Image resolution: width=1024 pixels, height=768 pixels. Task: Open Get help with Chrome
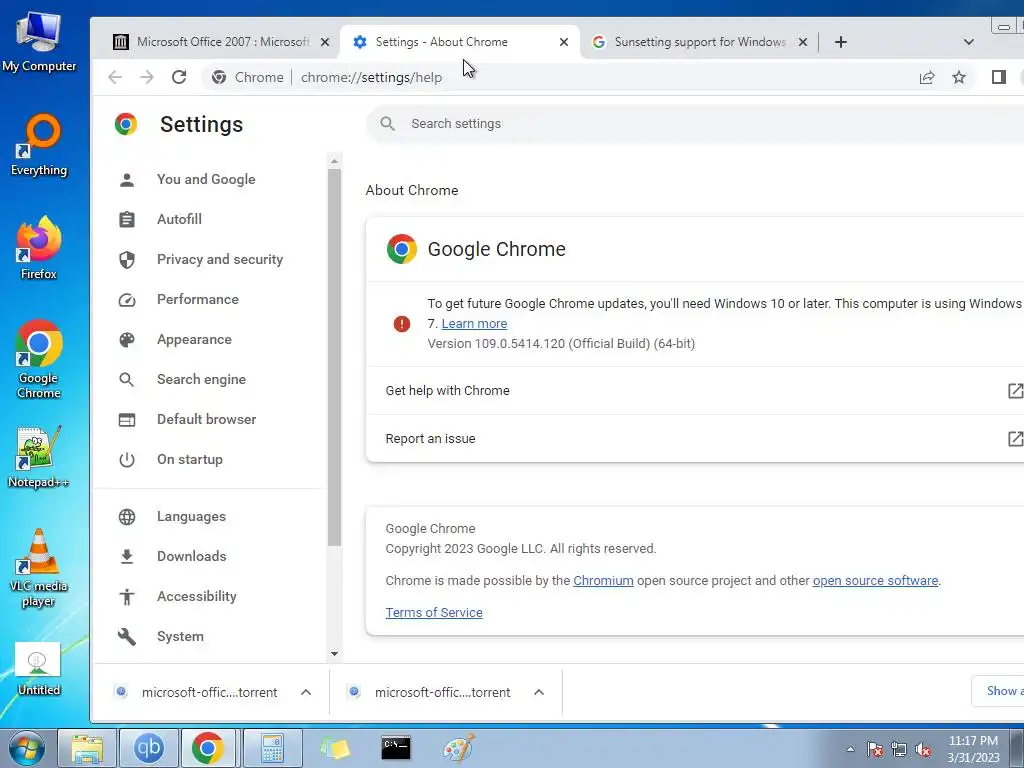point(695,391)
